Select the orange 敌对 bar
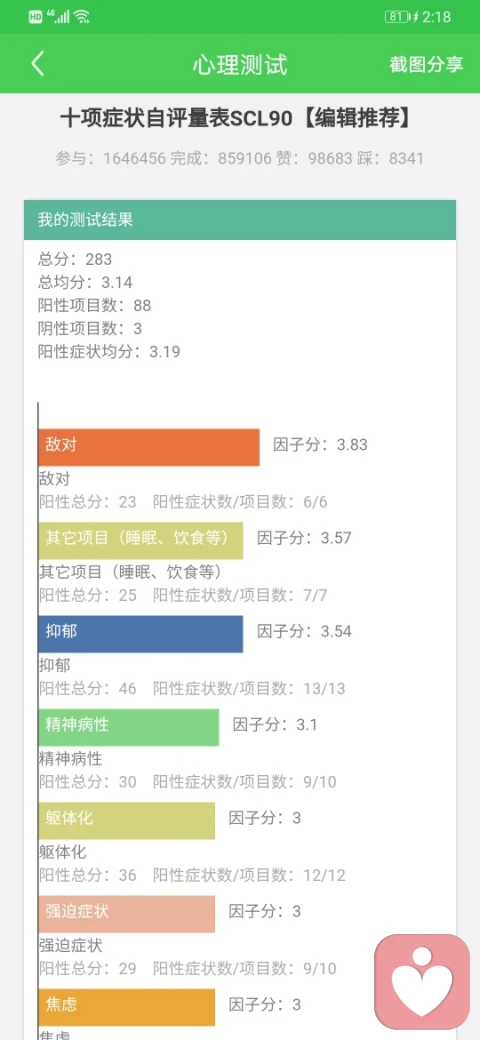Viewport: 480px width, 1040px height. click(149, 448)
